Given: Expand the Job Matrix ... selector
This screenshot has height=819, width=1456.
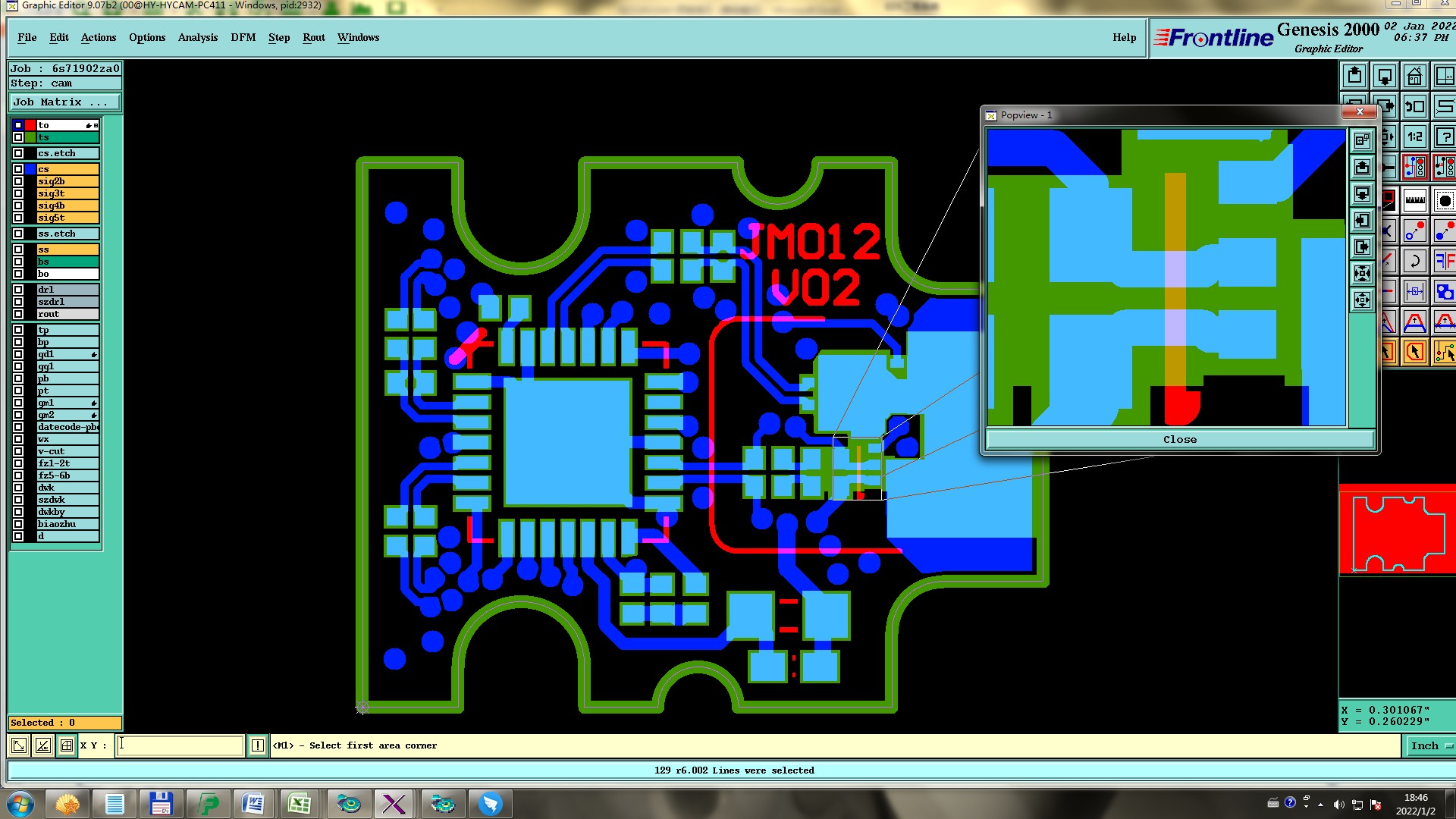Looking at the screenshot, I should point(64,102).
